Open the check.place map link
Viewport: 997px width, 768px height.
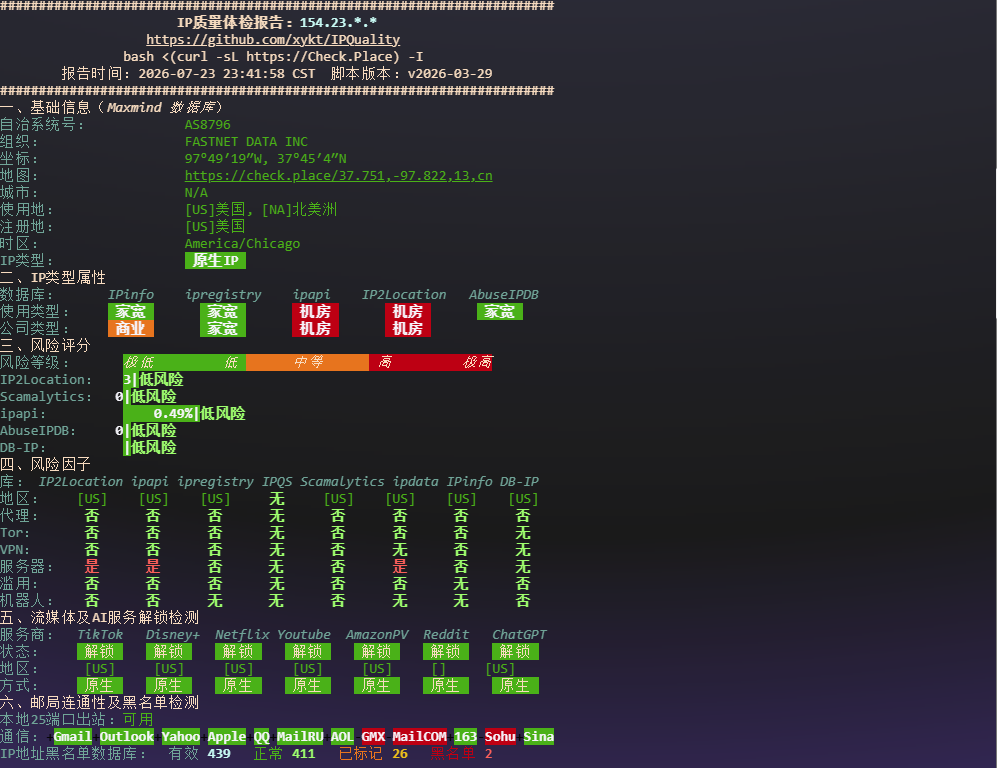[338, 175]
